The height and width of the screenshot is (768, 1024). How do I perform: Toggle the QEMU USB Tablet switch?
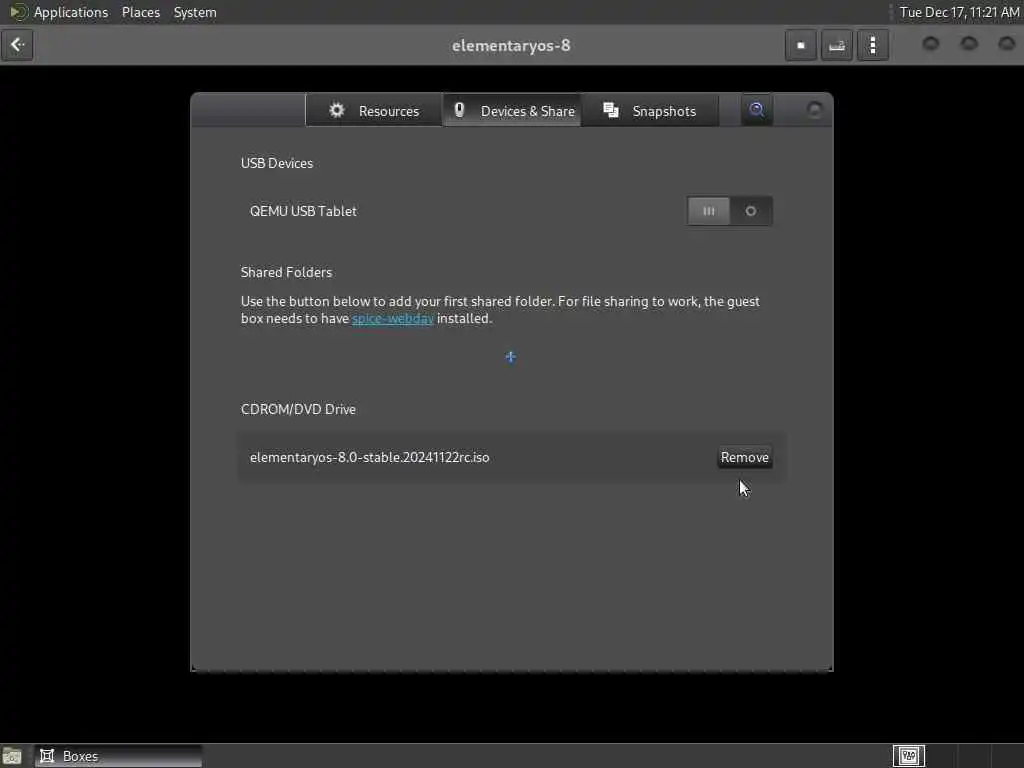tap(729, 211)
